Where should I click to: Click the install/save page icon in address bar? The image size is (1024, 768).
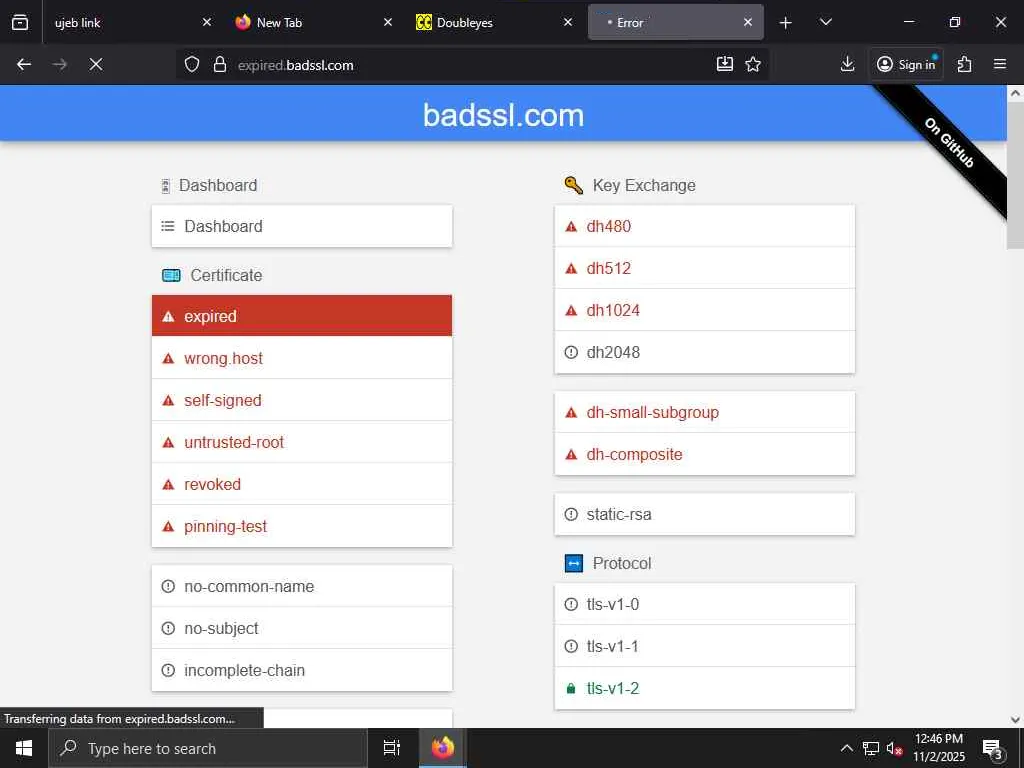(x=725, y=64)
